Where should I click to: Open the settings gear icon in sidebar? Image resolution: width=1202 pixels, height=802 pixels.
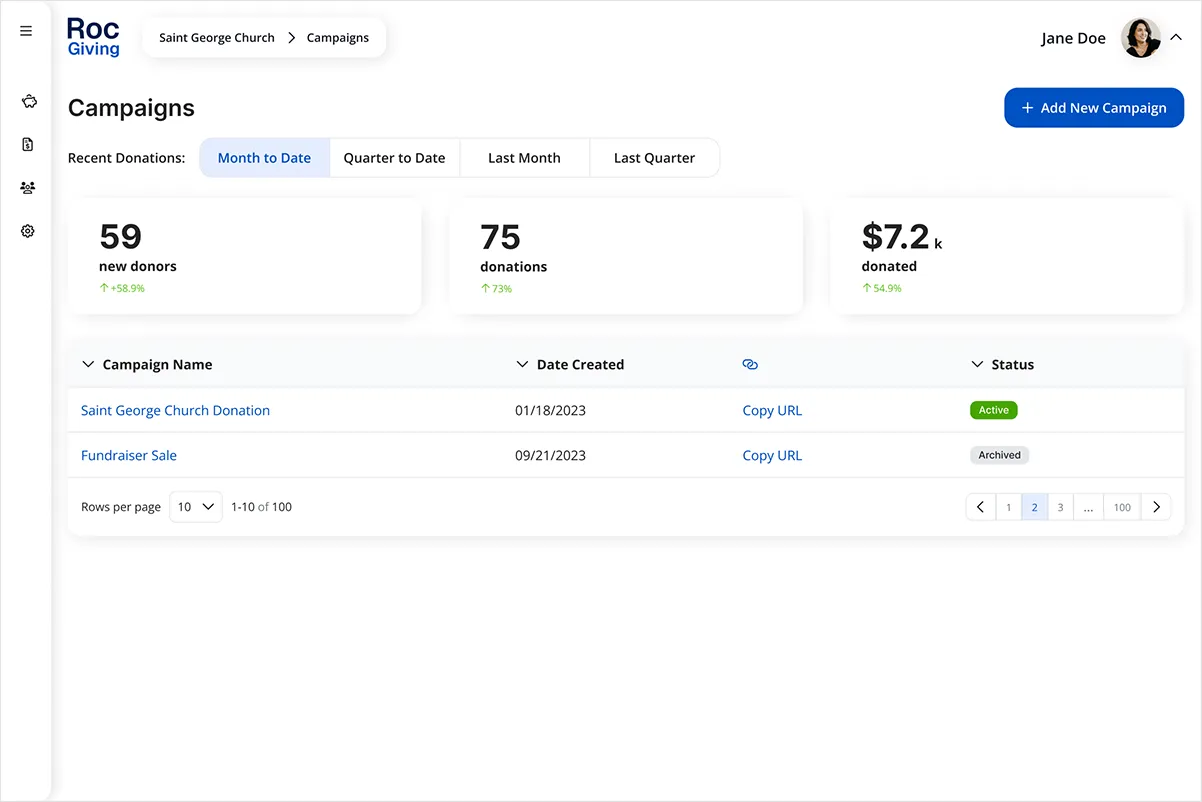click(x=28, y=231)
